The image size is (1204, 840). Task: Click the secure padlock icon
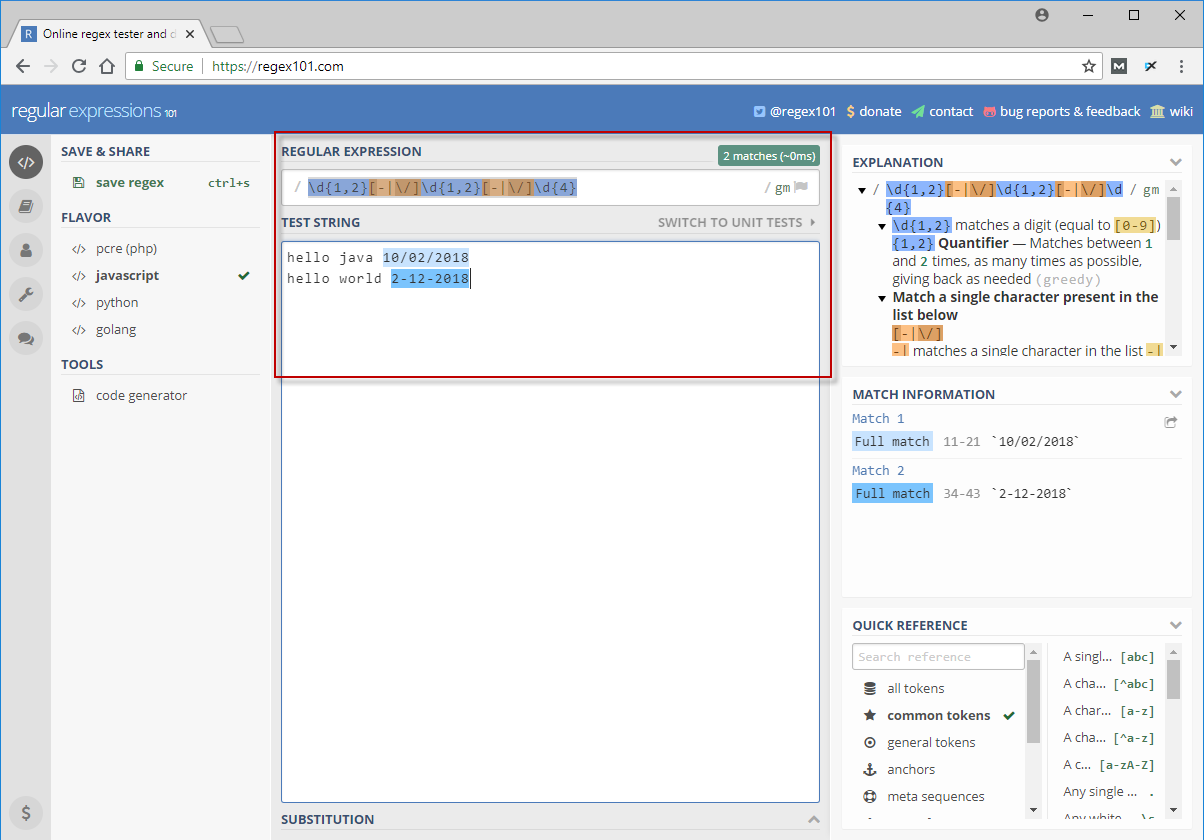coord(139,66)
